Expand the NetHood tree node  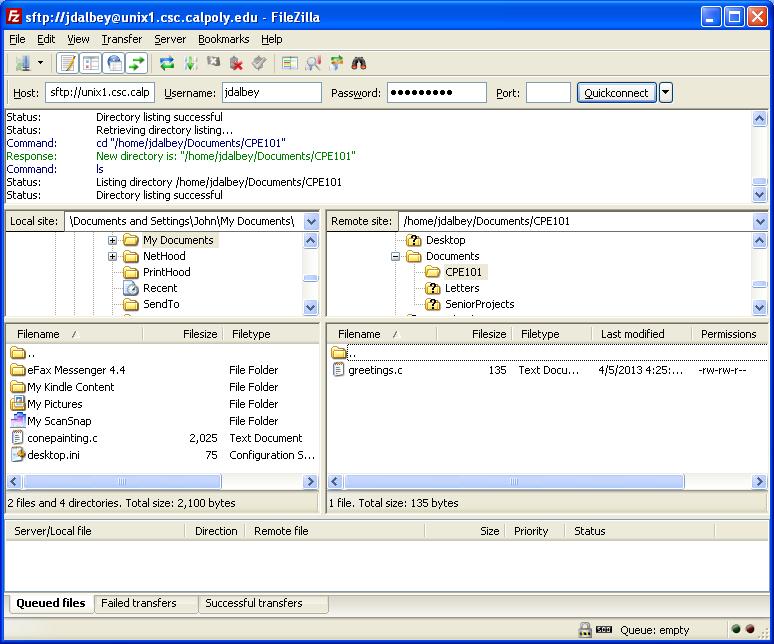click(x=113, y=256)
